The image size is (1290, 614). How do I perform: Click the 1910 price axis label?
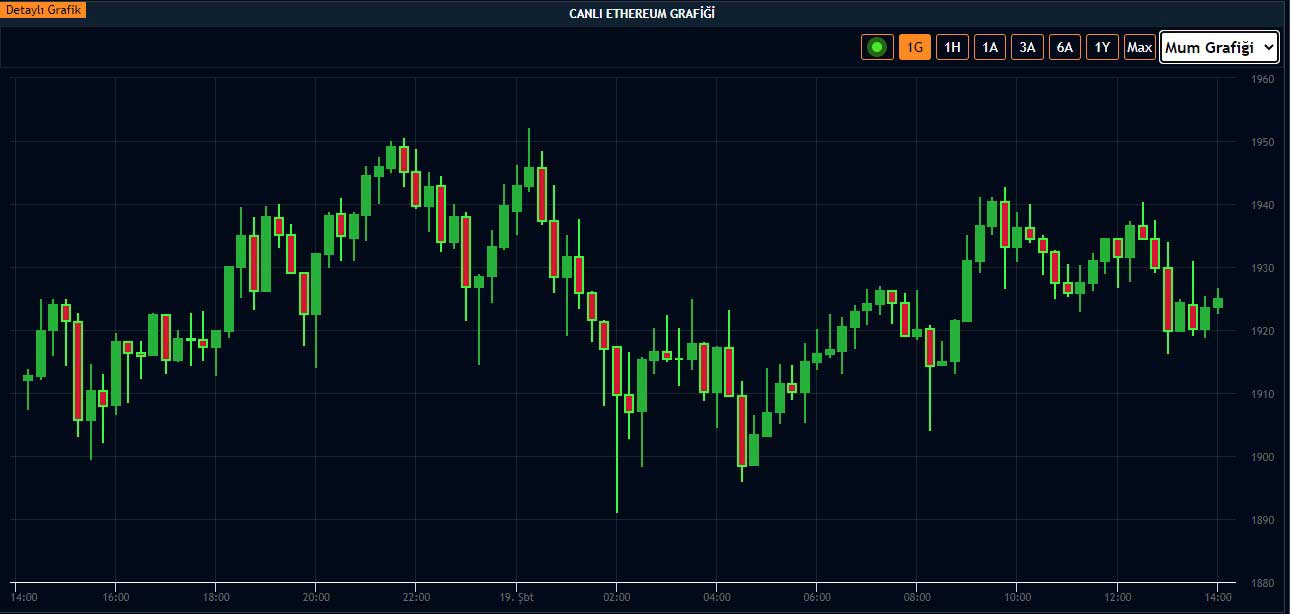pyautogui.click(x=1263, y=394)
